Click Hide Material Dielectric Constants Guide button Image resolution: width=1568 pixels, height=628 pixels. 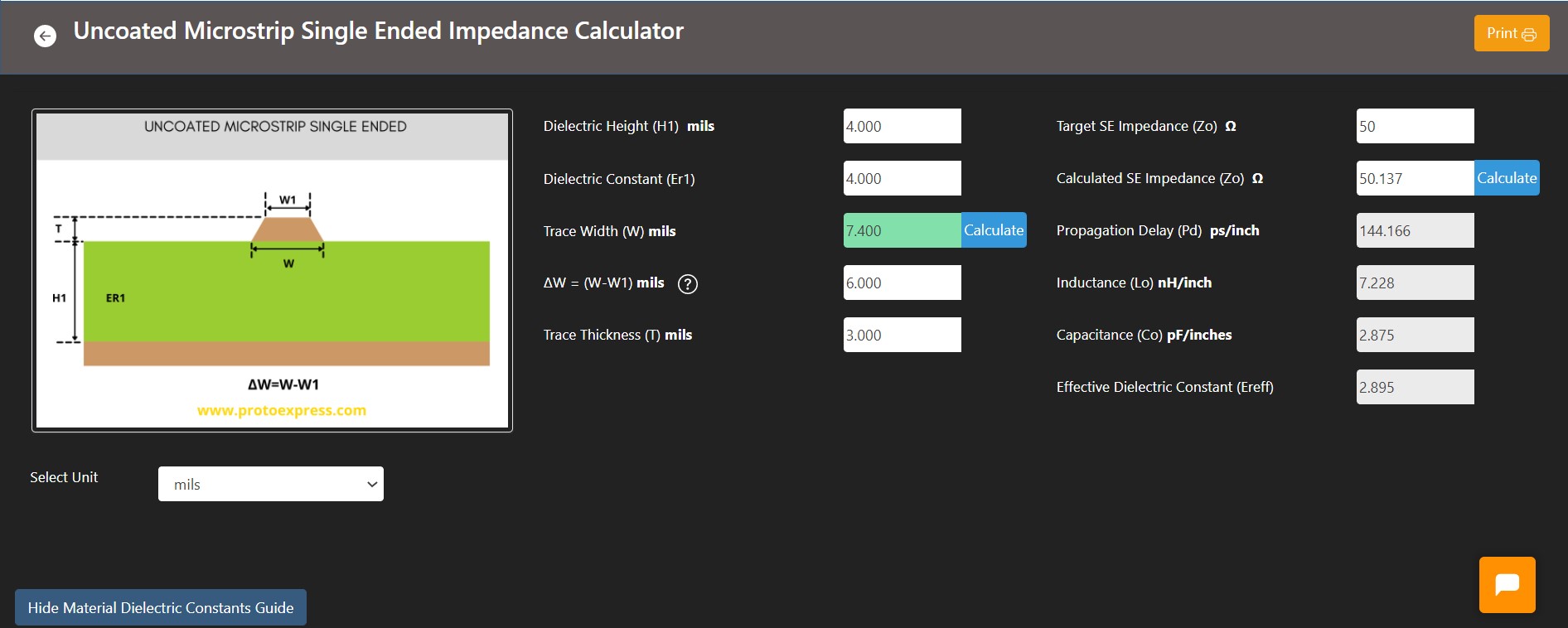[161, 607]
